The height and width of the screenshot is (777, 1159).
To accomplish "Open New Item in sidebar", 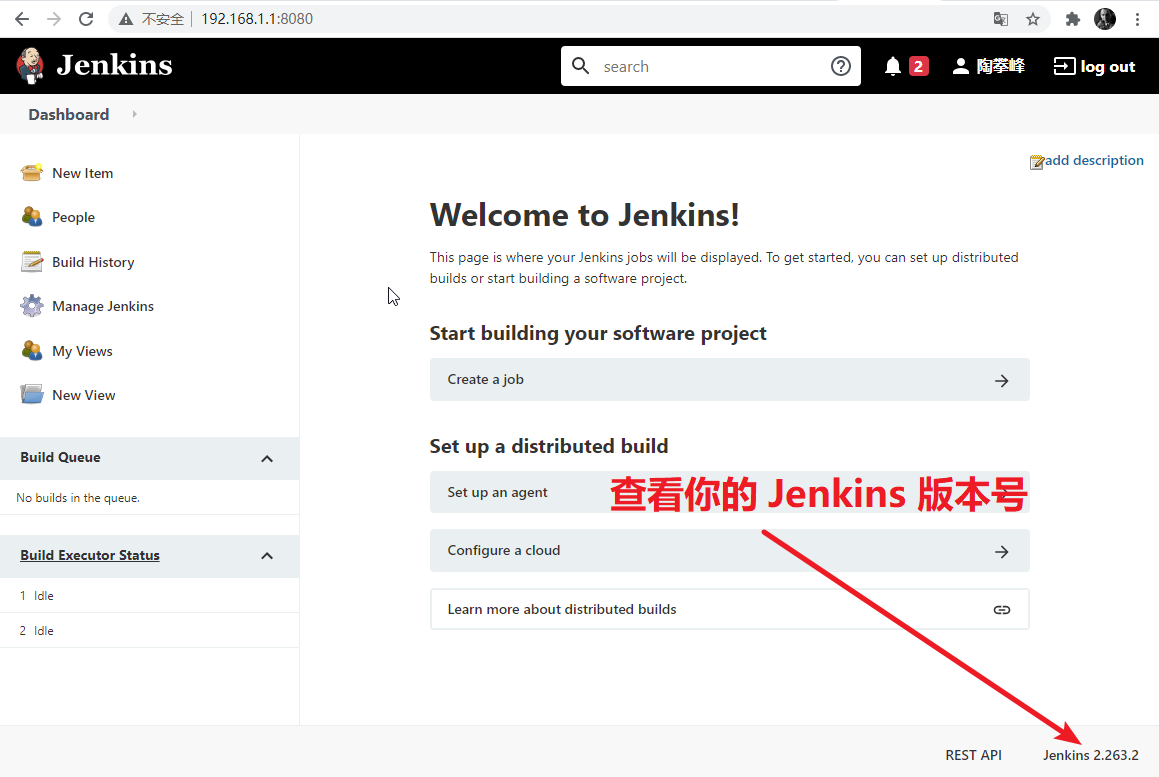I will pyautogui.click(x=83, y=173).
